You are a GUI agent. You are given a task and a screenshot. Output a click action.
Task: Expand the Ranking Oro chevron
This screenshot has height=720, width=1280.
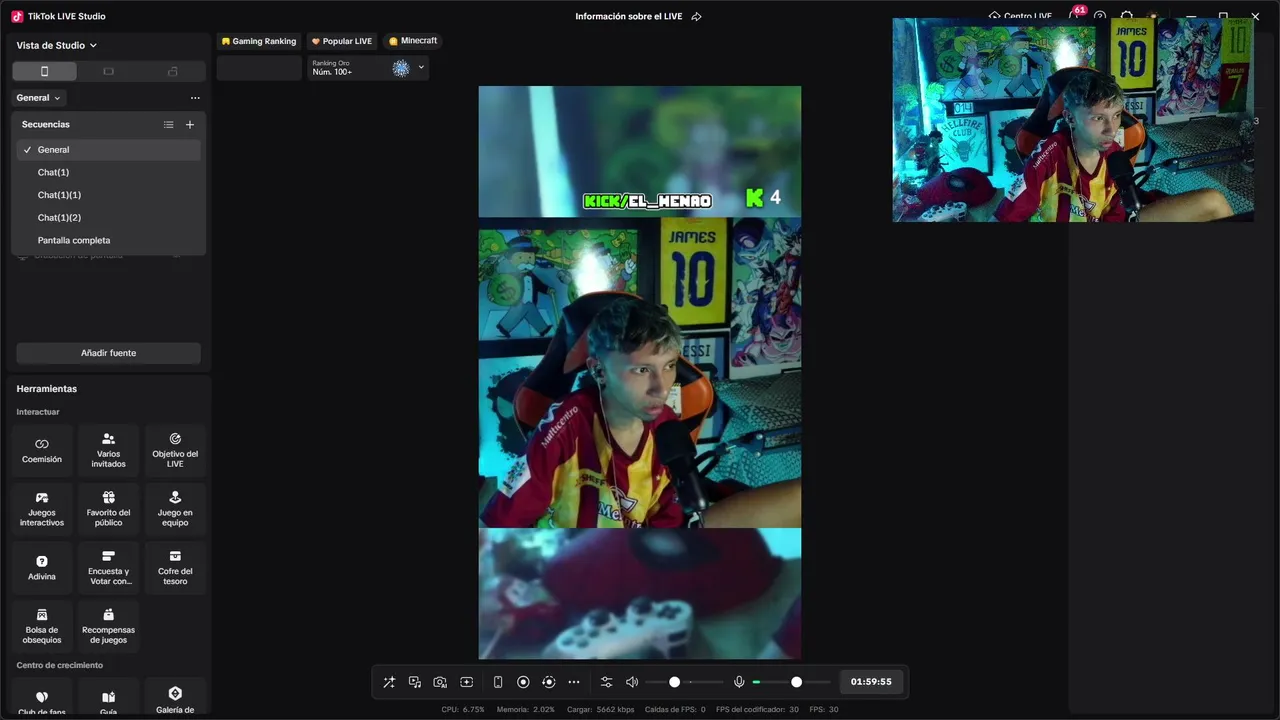[421, 68]
